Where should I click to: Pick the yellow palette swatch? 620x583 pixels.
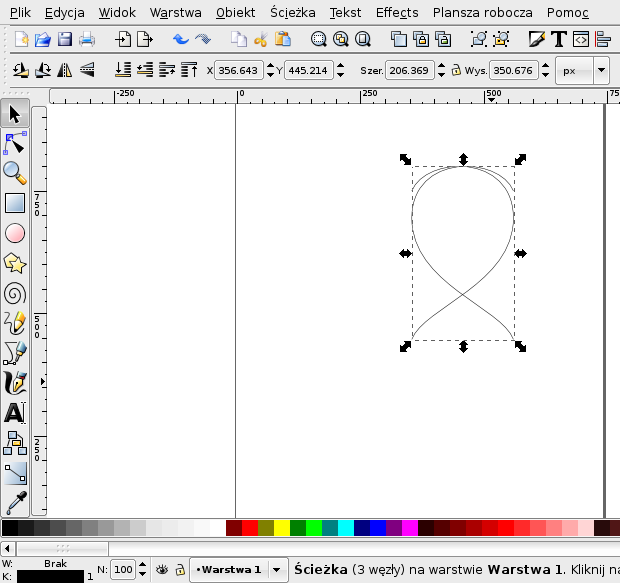[282, 528]
